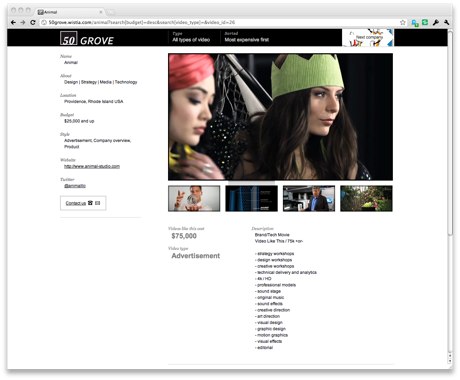Click the Contact us button
The width and height of the screenshot is (460, 380).
(83, 203)
